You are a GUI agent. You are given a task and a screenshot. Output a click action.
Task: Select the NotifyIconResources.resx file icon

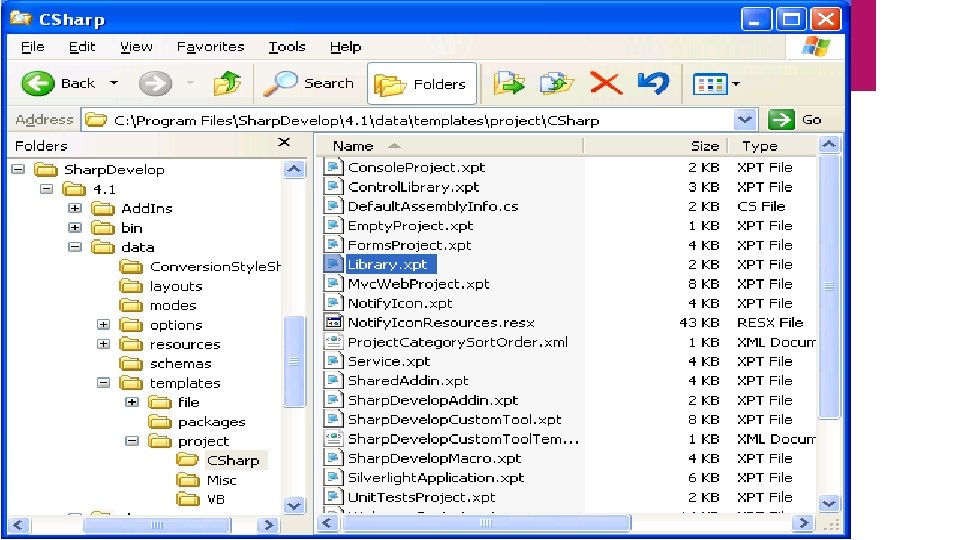coord(333,323)
